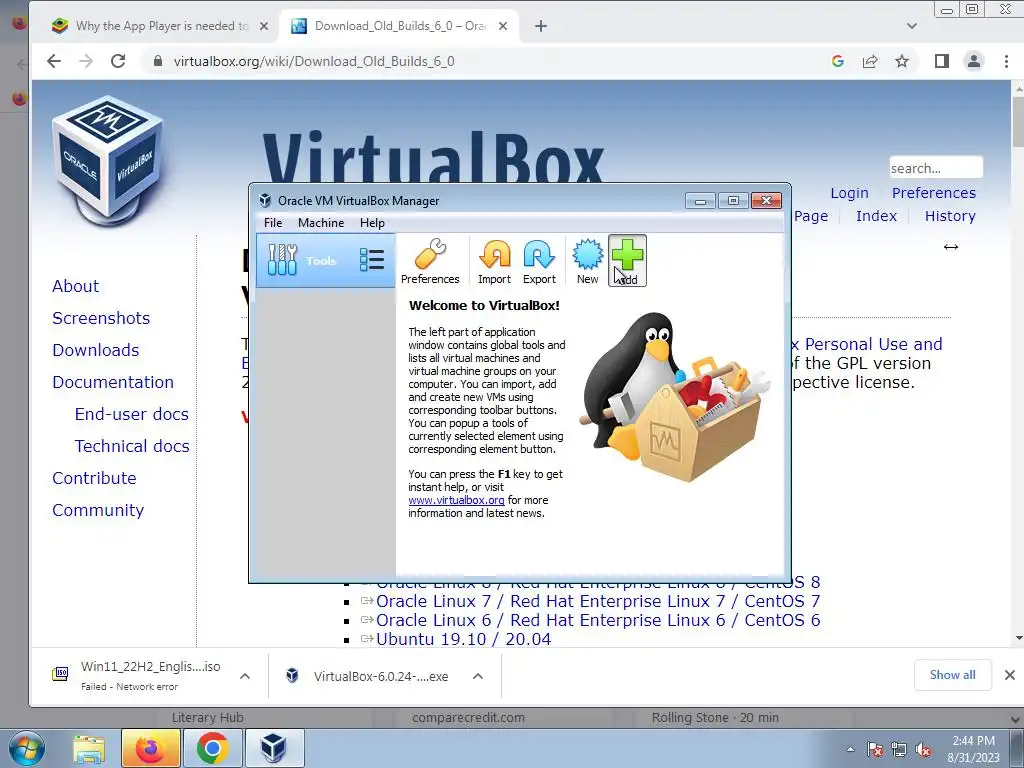This screenshot has width=1024, height=768.
Task: Open the File menu in VirtualBox Manager
Action: (273, 223)
